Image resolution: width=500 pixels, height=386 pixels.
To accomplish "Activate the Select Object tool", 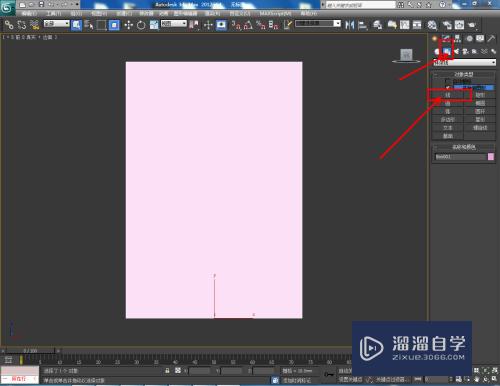I will [76, 25].
